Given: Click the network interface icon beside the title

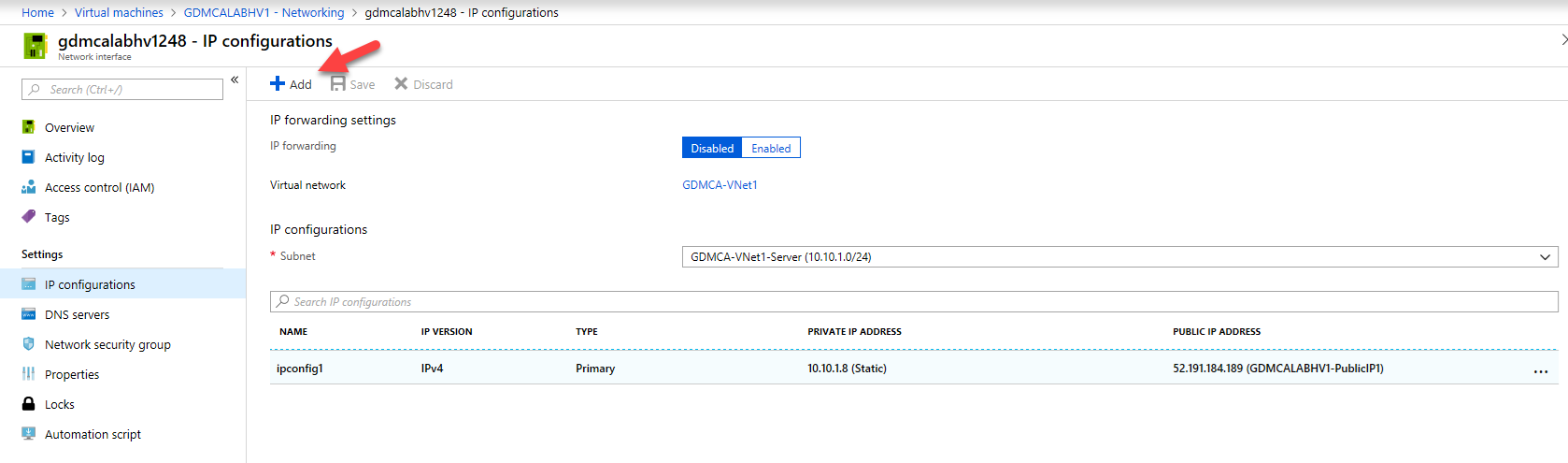Looking at the screenshot, I should (36, 46).
